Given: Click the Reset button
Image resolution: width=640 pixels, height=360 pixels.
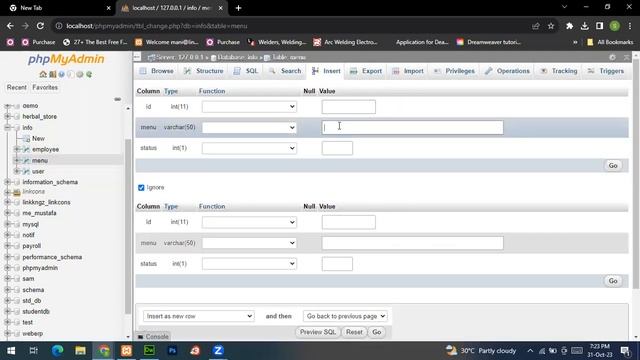Looking at the screenshot, I should 354,332.
